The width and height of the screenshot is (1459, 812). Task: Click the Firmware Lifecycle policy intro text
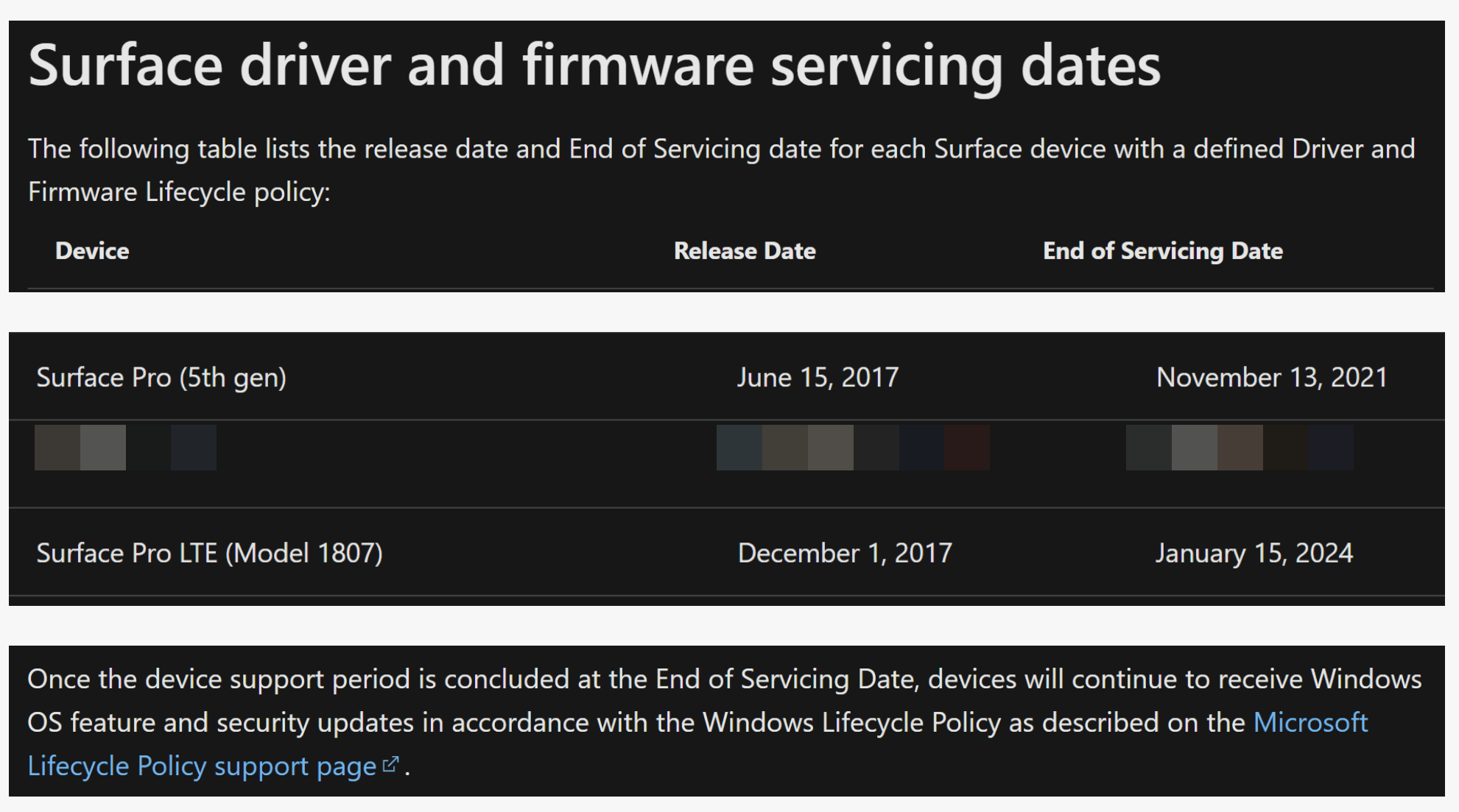pos(179,192)
